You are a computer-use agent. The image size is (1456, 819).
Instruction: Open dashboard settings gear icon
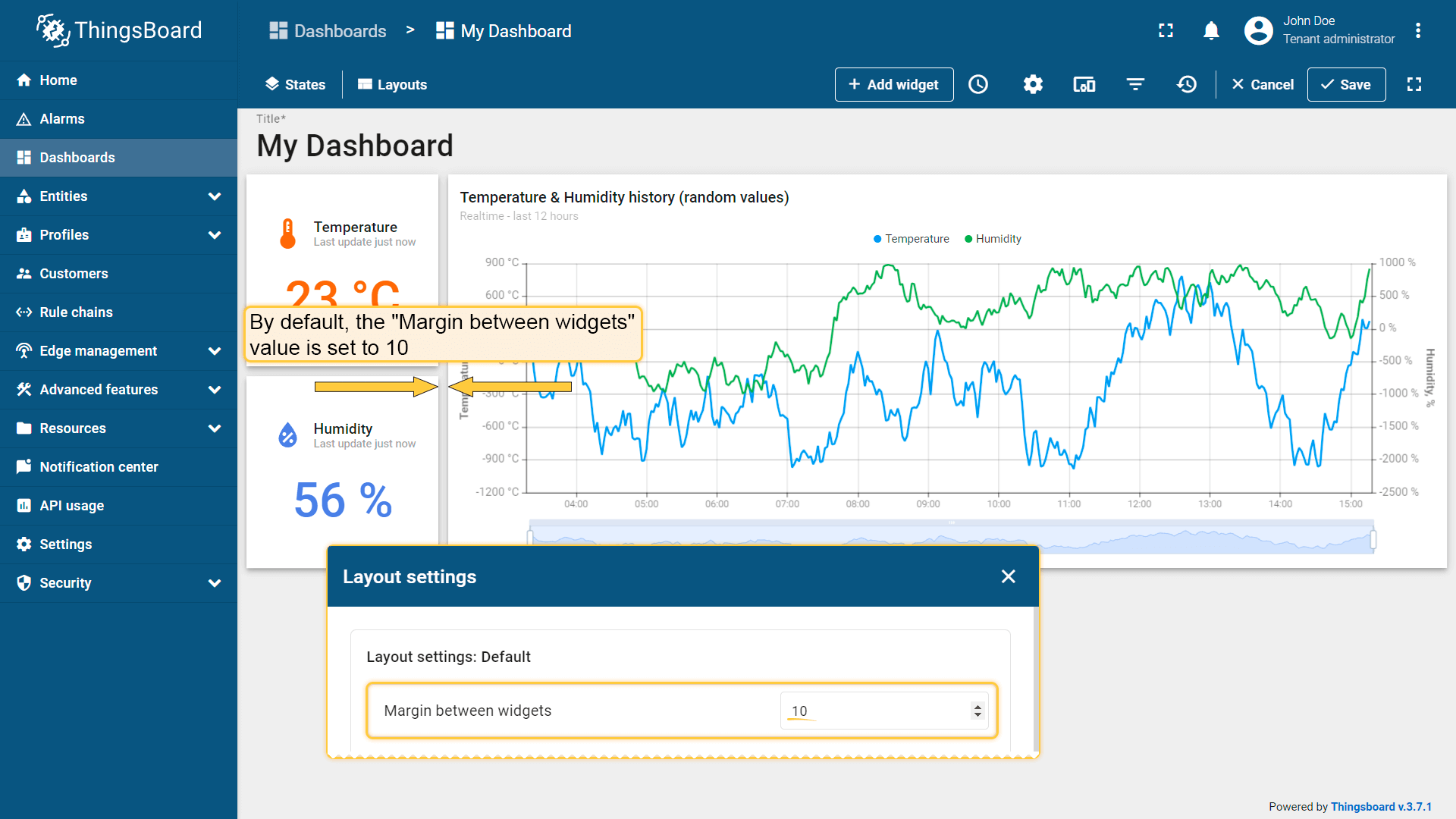(x=1033, y=84)
